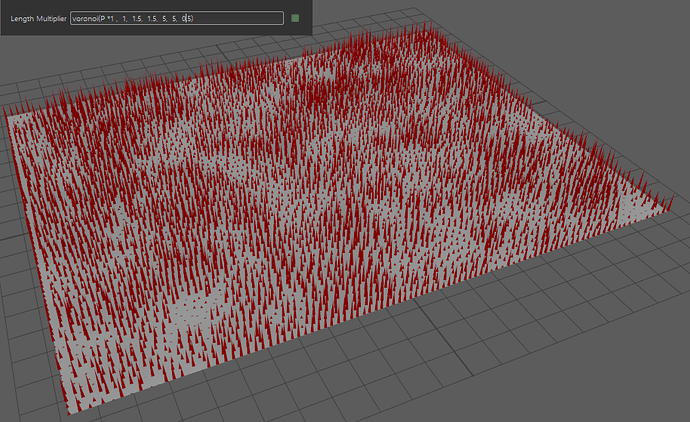
Task: Click the 0.5 value ending the expression
Action: point(187,18)
